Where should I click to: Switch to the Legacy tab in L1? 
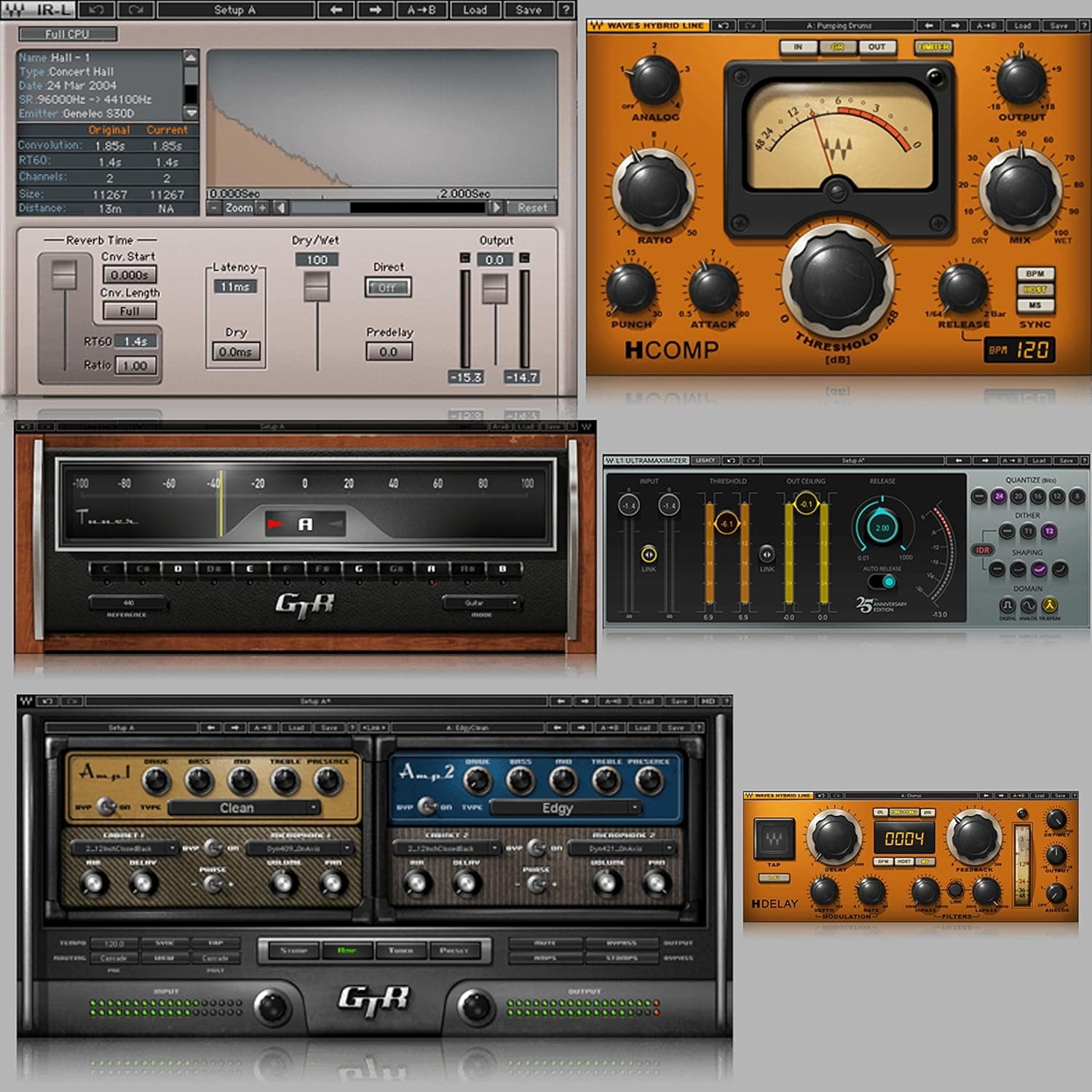click(x=706, y=461)
